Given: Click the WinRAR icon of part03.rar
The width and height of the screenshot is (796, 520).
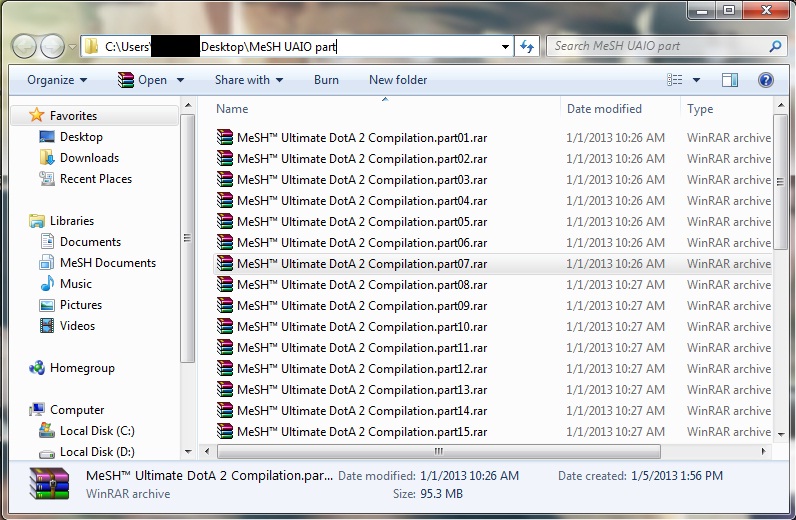Looking at the screenshot, I should coord(225,179).
